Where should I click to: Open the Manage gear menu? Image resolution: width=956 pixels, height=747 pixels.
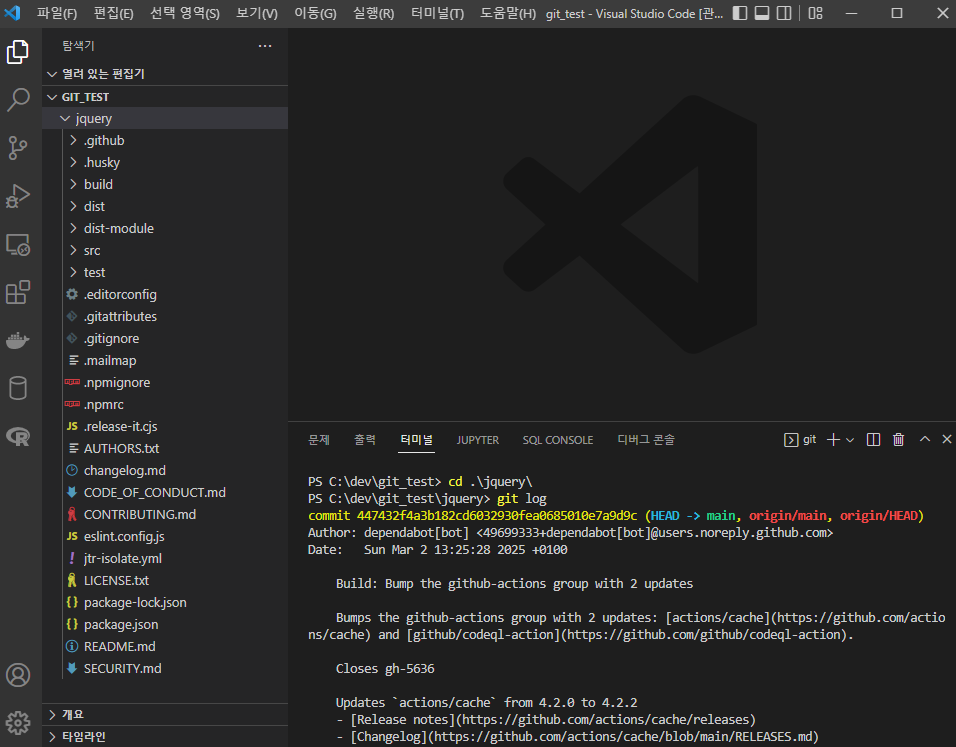coord(18,723)
